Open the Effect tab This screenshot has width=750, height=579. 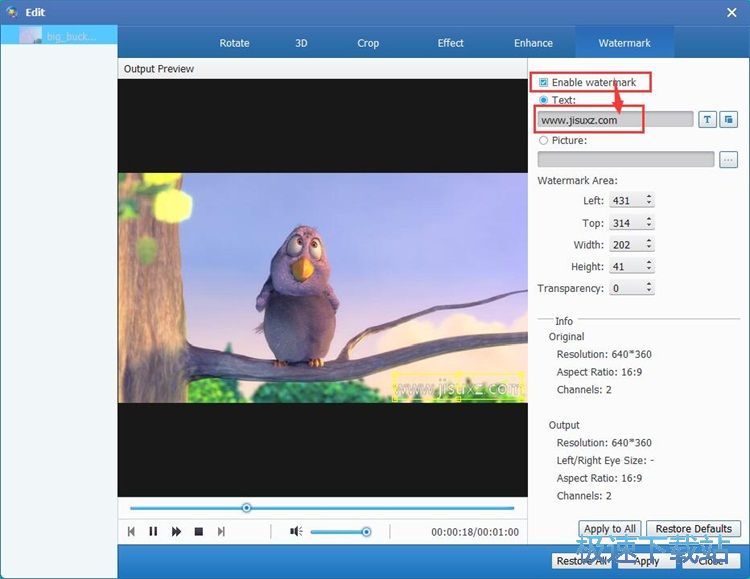tap(450, 43)
